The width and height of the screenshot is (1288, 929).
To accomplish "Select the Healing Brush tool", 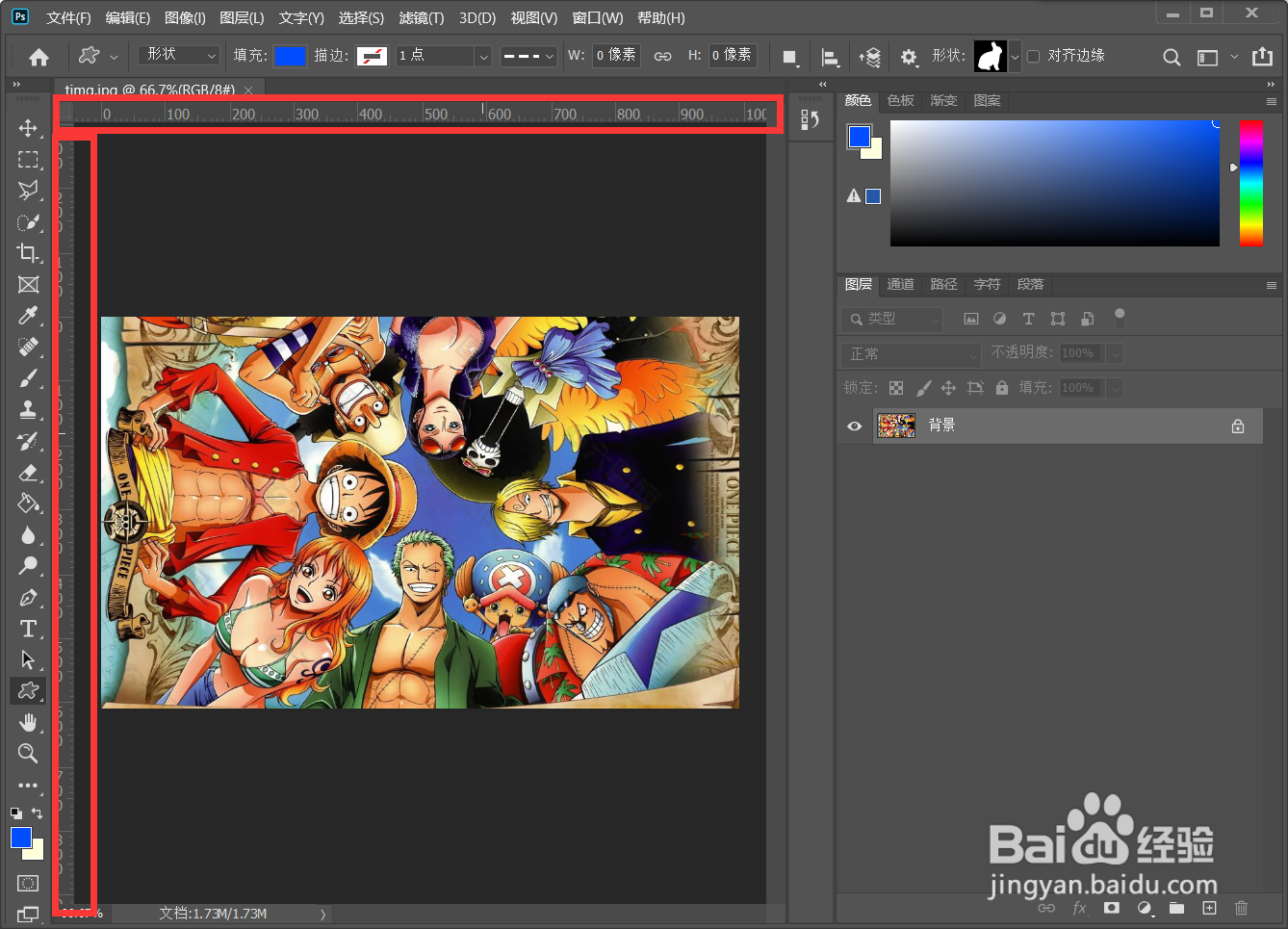I will tap(28, 347).
